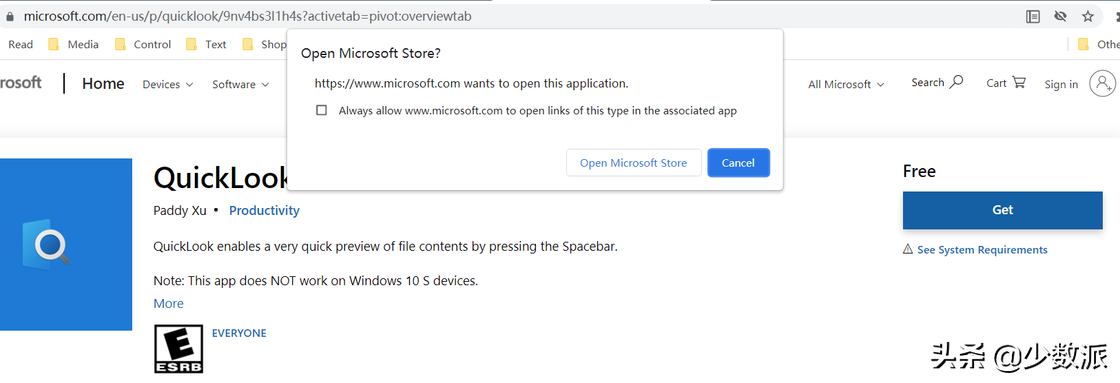Check Always allow www.microsoft.com to open links
Image resolution: width=1120 pixels, height=383 pixels.
[x=321, y=111]
